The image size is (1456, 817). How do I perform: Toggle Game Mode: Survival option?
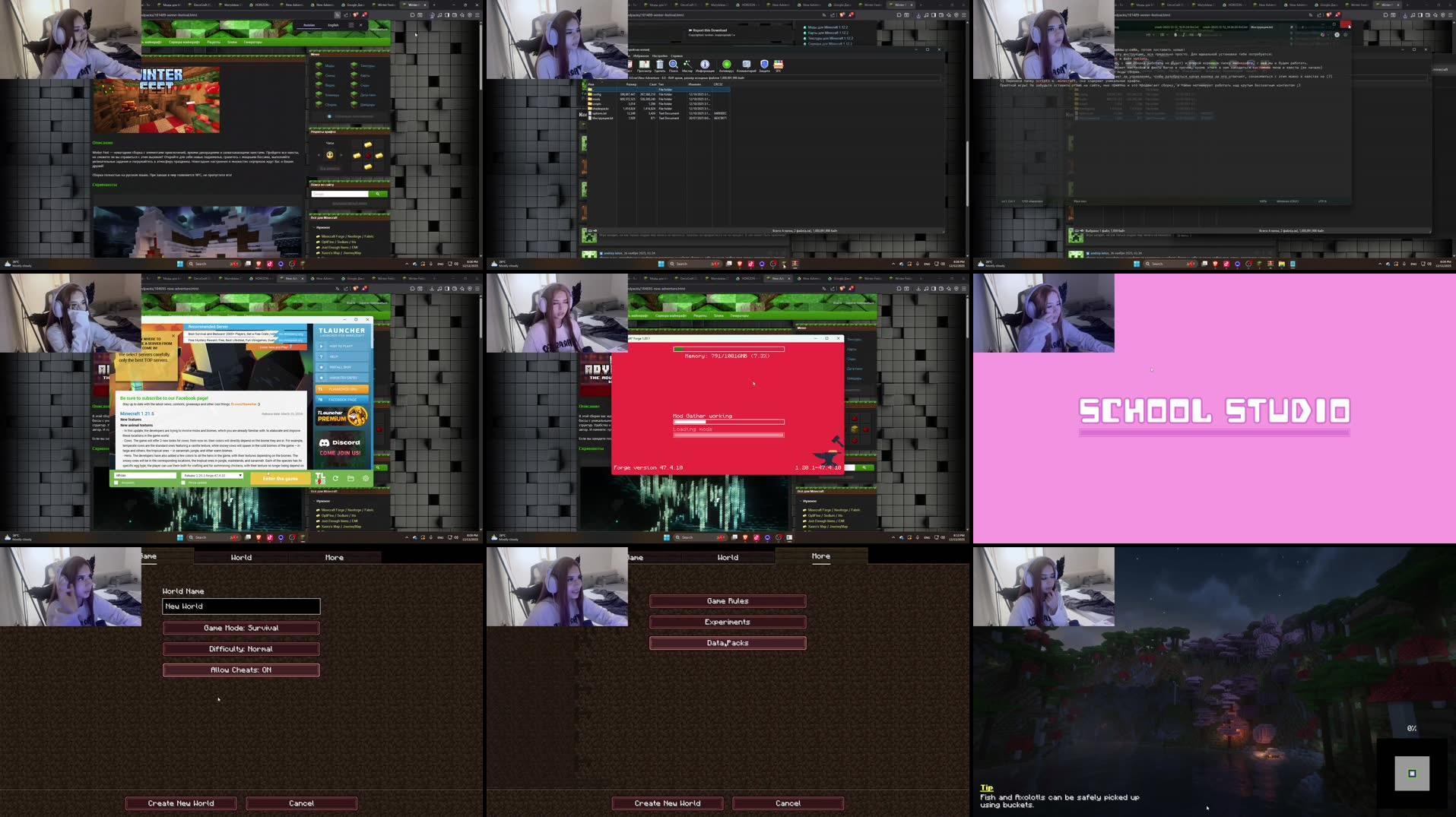tap(241, 627)
